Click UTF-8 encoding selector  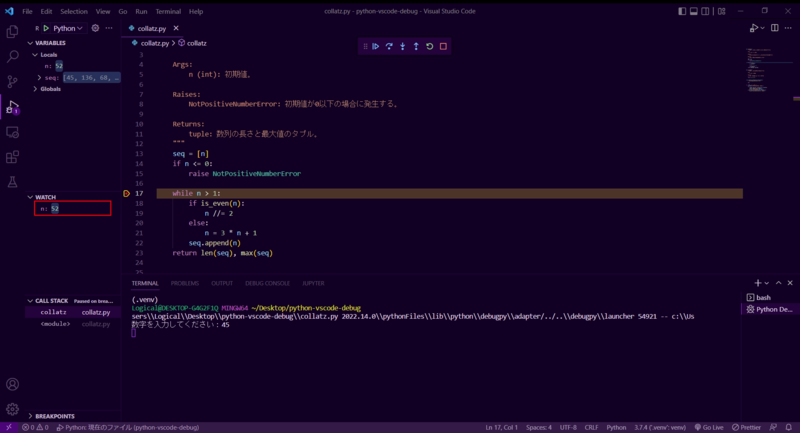click(x=568, y=427)
